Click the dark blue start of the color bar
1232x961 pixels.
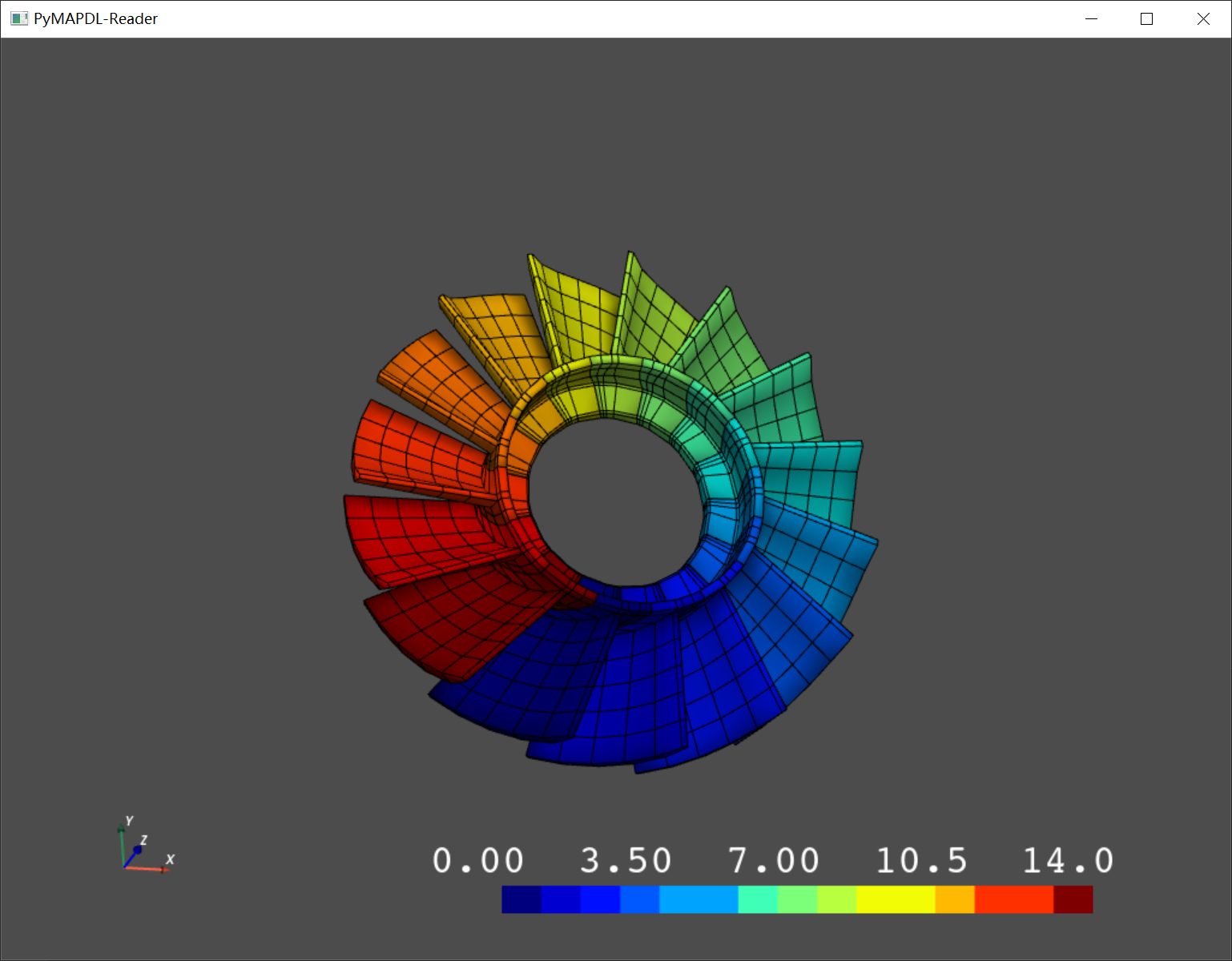pyautogui.click(x=521, y=899)
